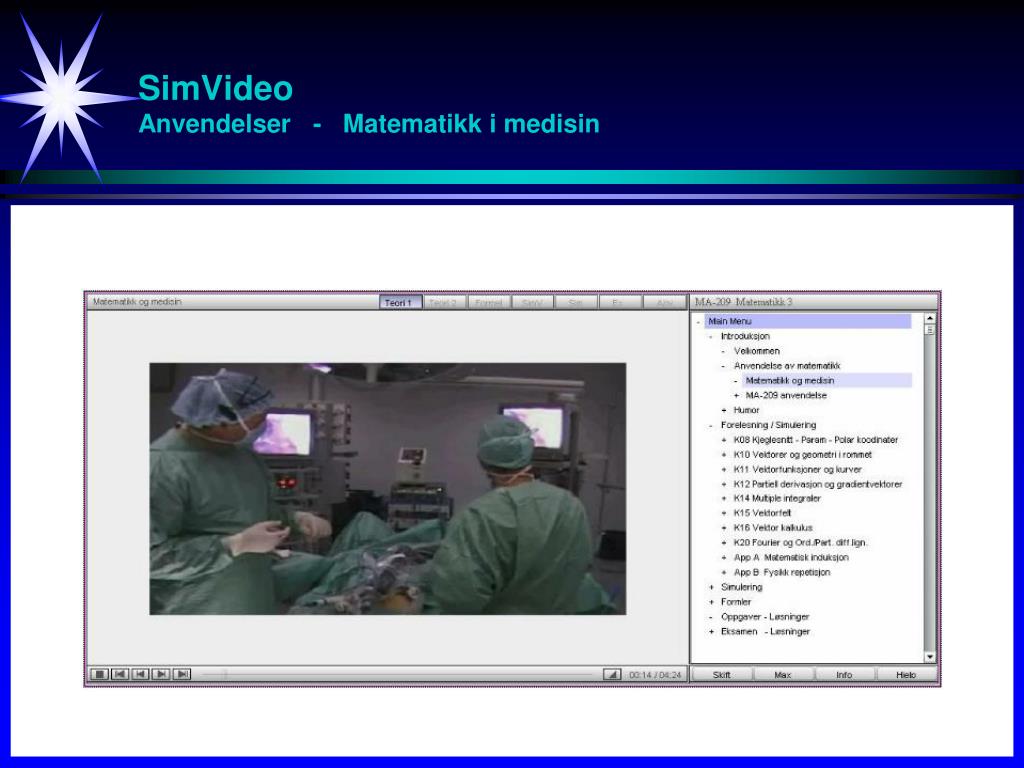Collapse the Forelesning / Simulering node

[x=711, y=425]
